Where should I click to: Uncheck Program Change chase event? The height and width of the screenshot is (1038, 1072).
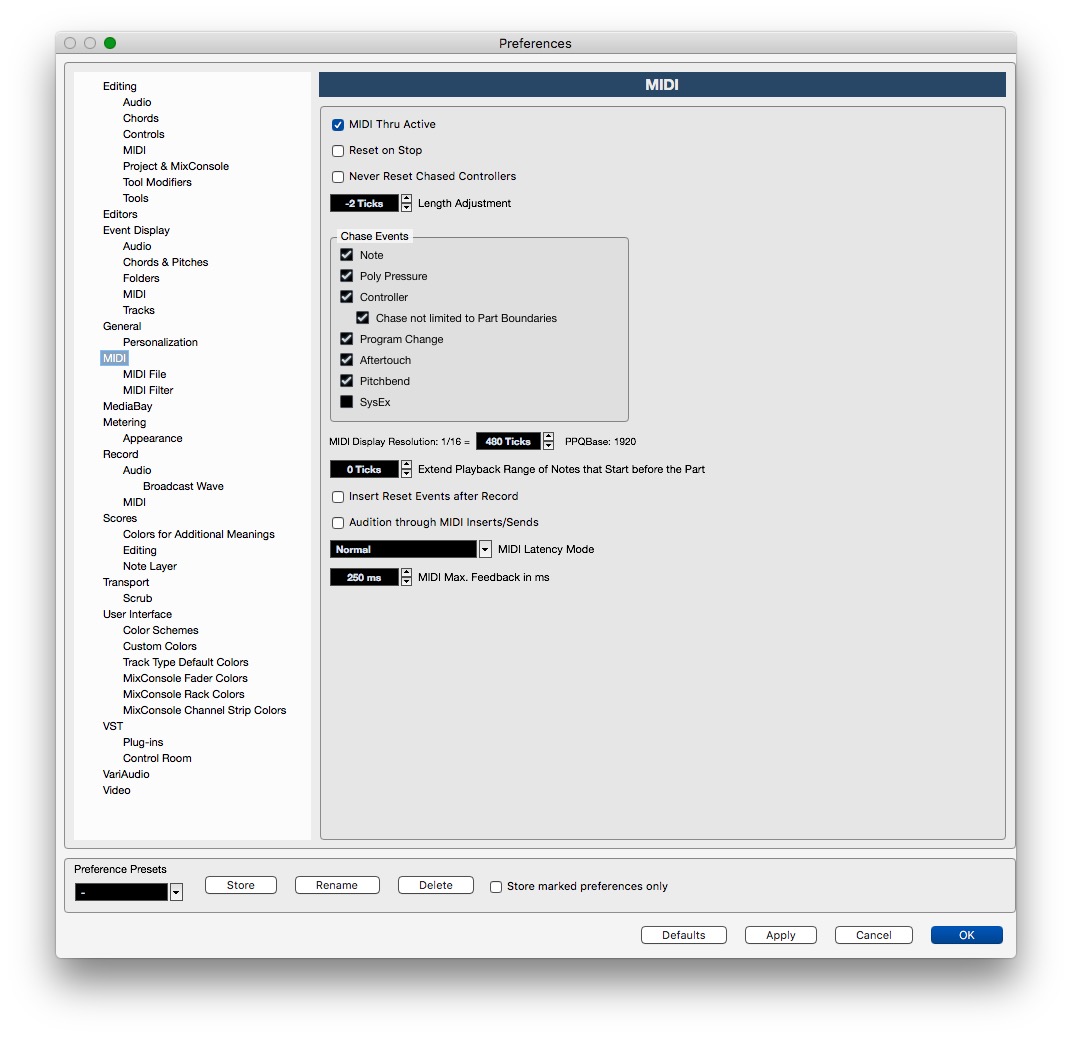[x=347, y=339]
